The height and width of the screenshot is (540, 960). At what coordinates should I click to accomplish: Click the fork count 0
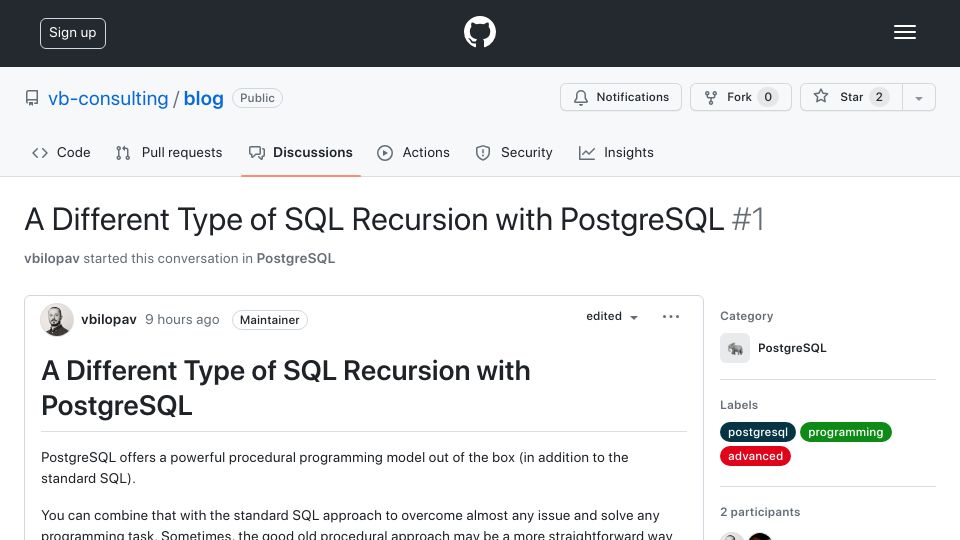[768, 97]
